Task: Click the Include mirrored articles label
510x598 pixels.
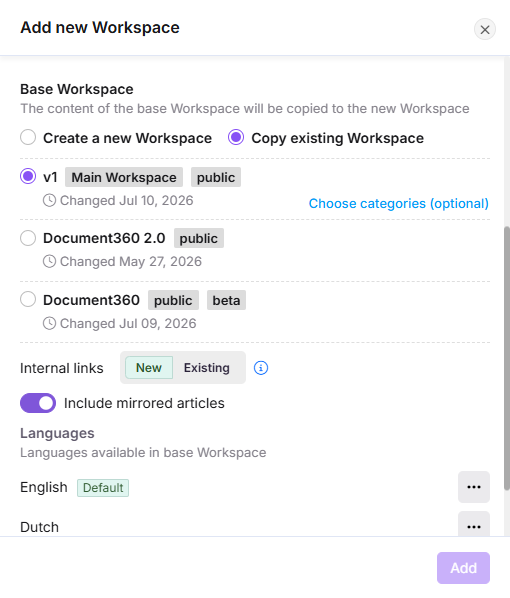Action: pos(144,403)
